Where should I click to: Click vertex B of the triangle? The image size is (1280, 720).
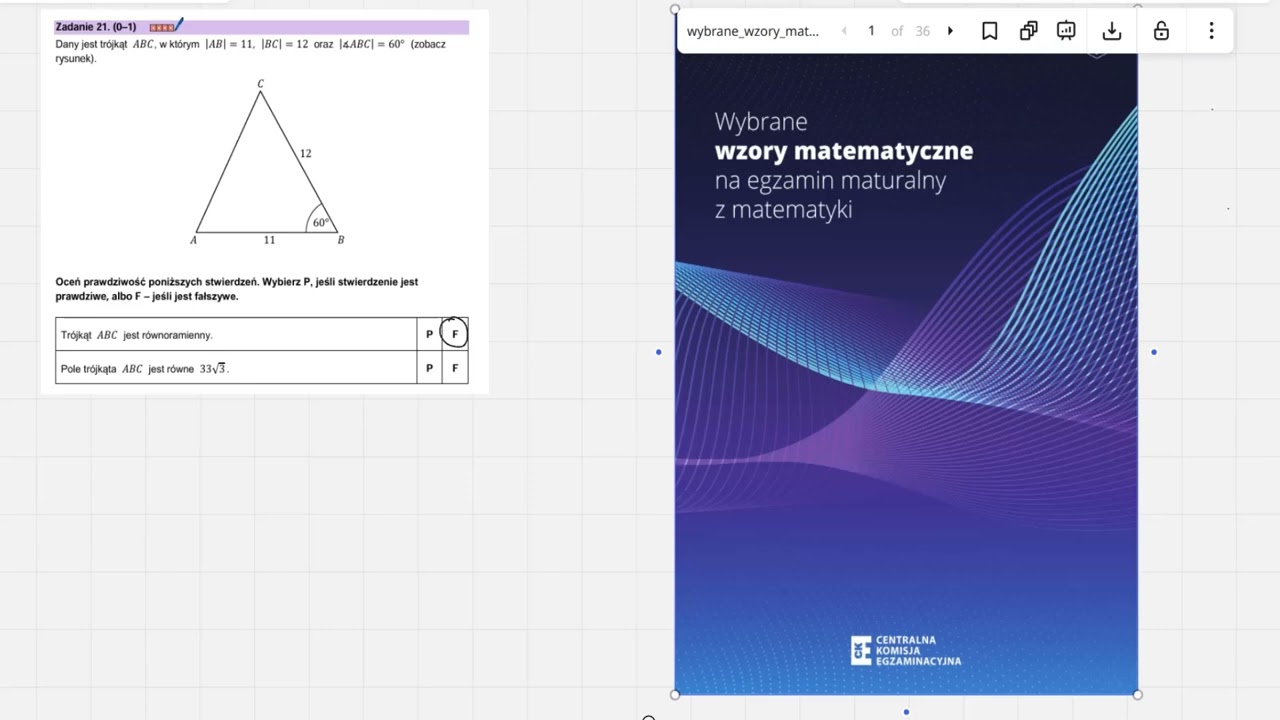click(x=340, y=240)
